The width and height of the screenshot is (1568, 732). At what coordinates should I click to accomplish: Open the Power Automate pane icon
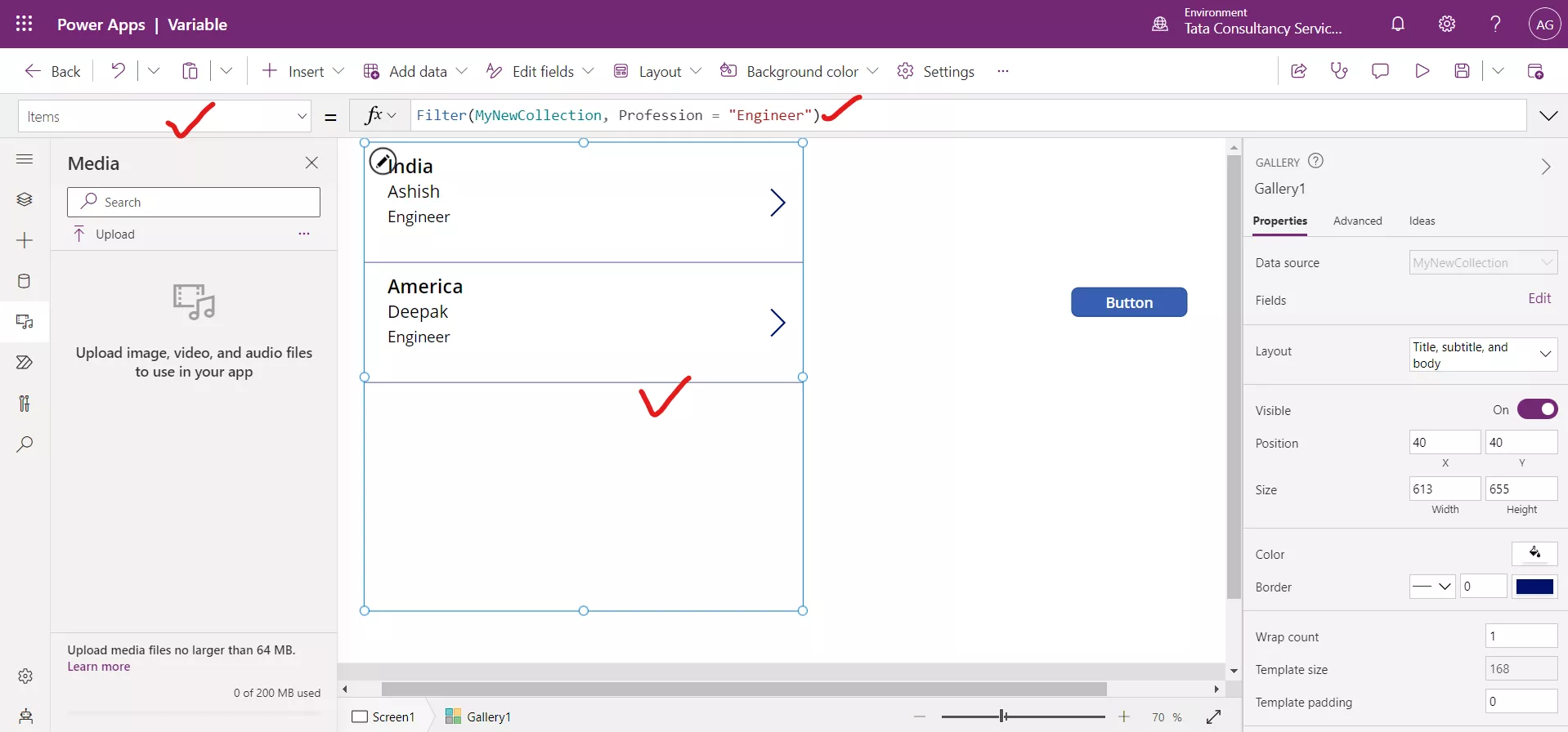(25, 363)
